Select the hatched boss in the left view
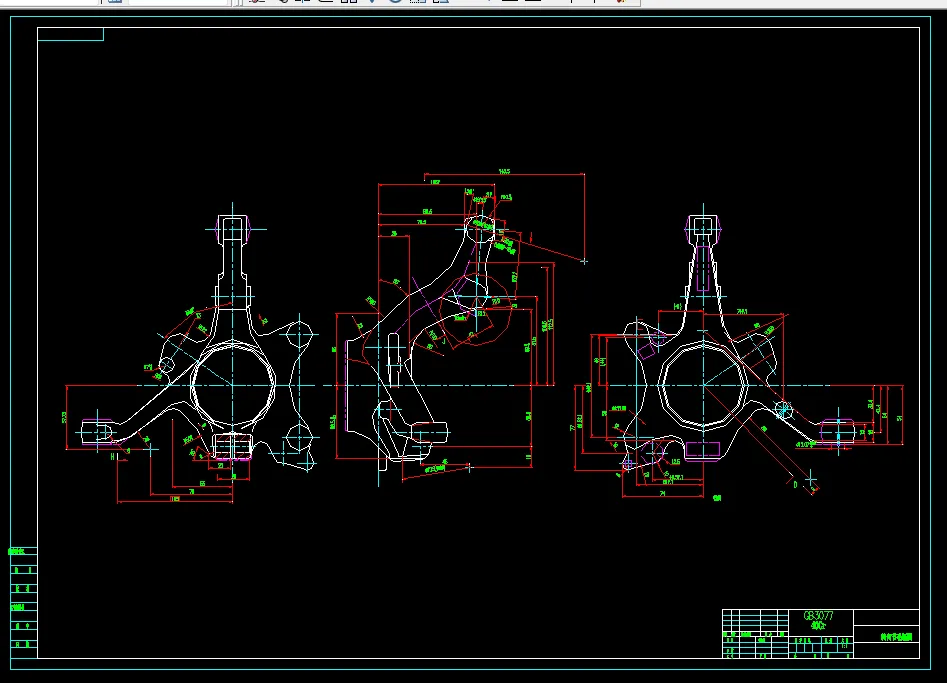Image resolution: width=947 pixels, height=683 pixels. pyautogui.click(x=233, y=446)
